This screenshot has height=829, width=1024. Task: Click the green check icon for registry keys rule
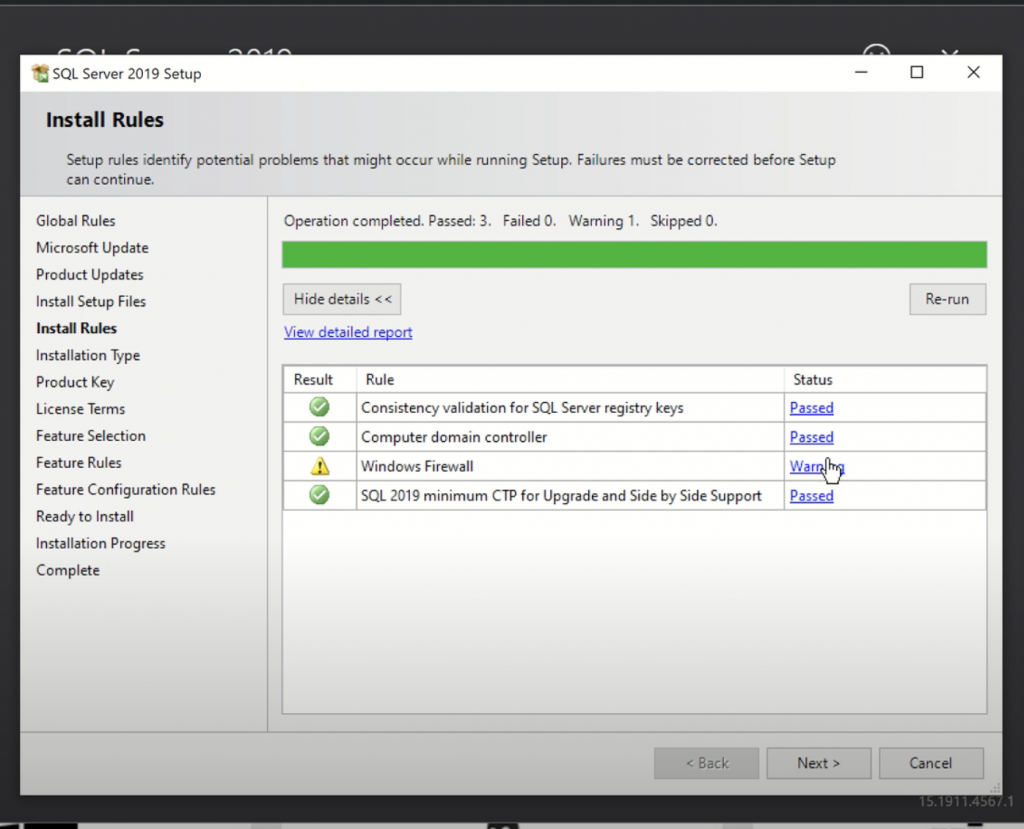pos(319,407)
